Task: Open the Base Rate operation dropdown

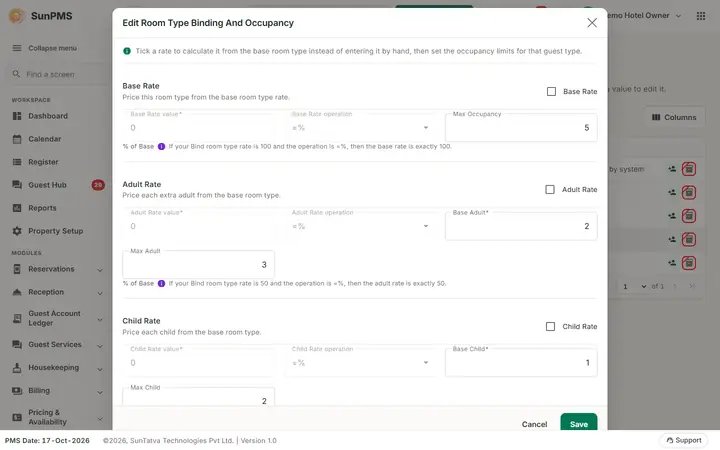Action: [360, 127]
